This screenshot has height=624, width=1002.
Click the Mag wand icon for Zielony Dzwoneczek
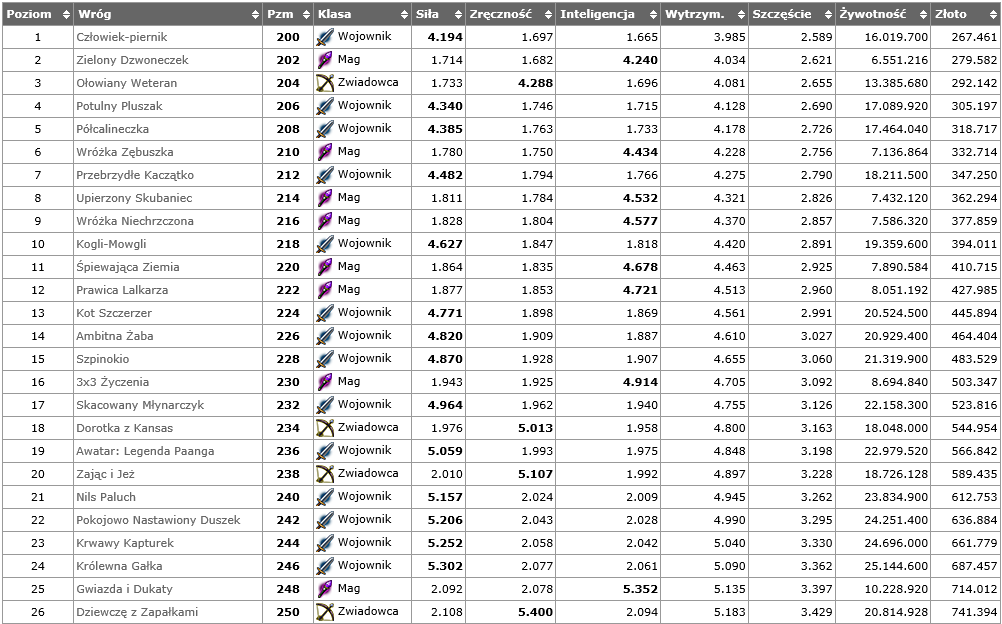325,60
